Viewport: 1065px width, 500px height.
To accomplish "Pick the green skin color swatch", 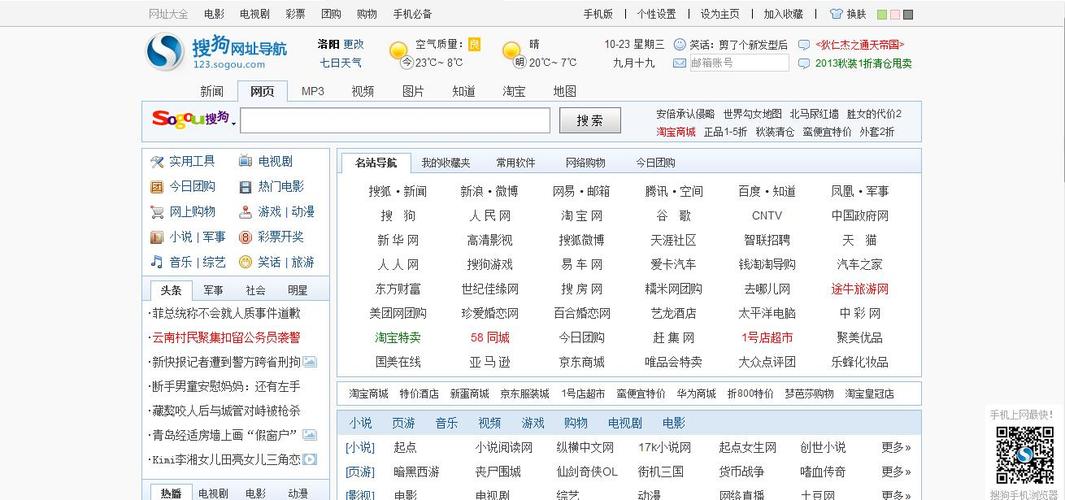I will point(881,15).
